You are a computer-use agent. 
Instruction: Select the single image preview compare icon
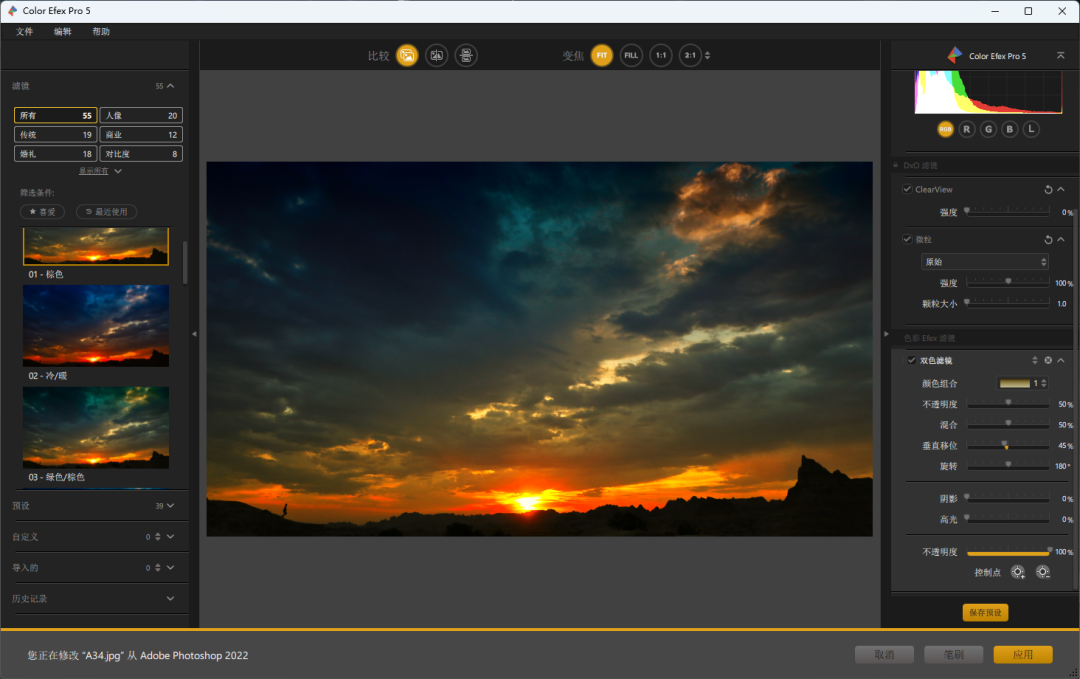click(406, 56)
